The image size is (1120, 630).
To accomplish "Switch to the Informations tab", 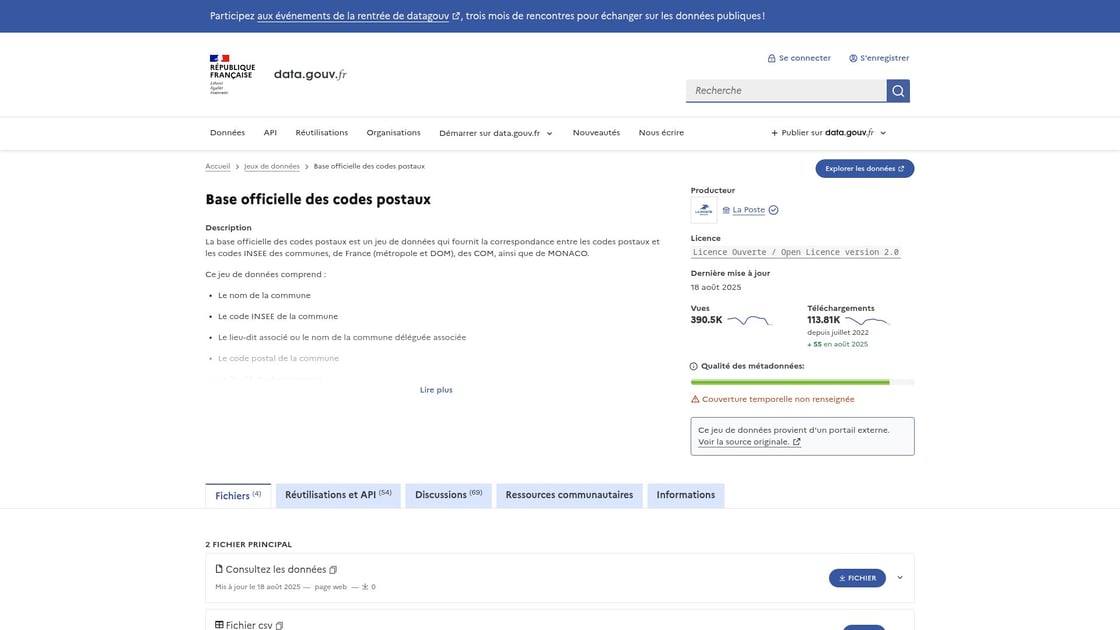I will (x=686, y=495).
